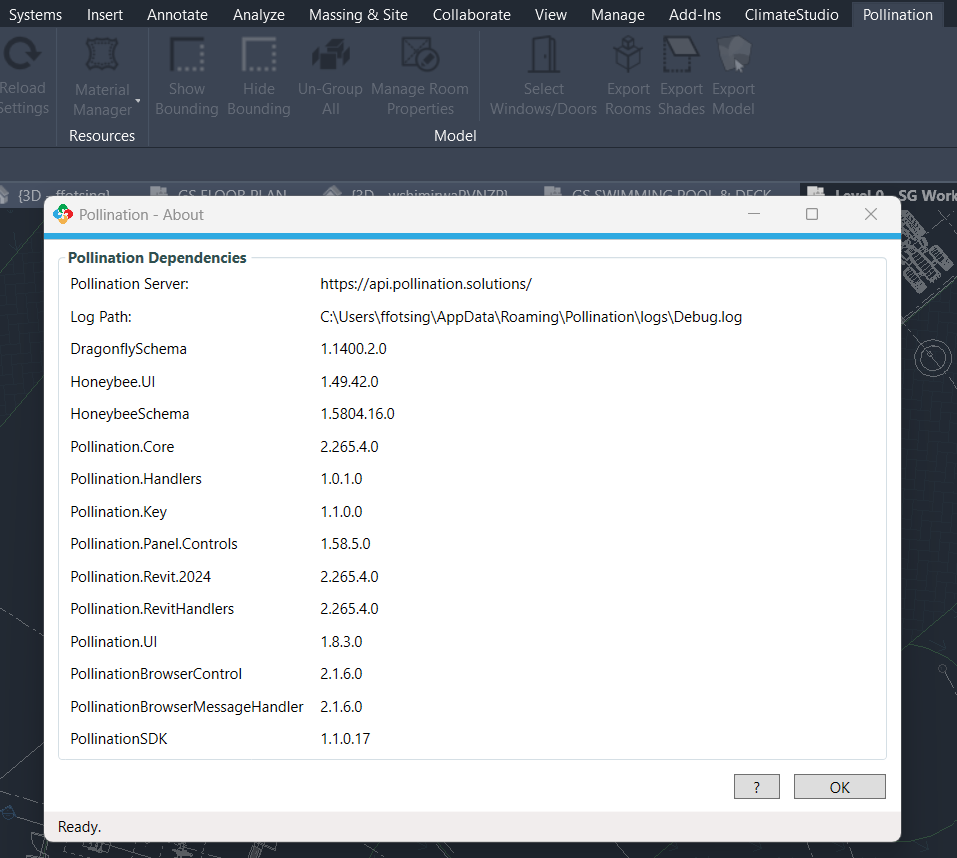This screenshot has width=957, height=858.
Task: Click OK in the About dialog
Action: tap(839, 787)
